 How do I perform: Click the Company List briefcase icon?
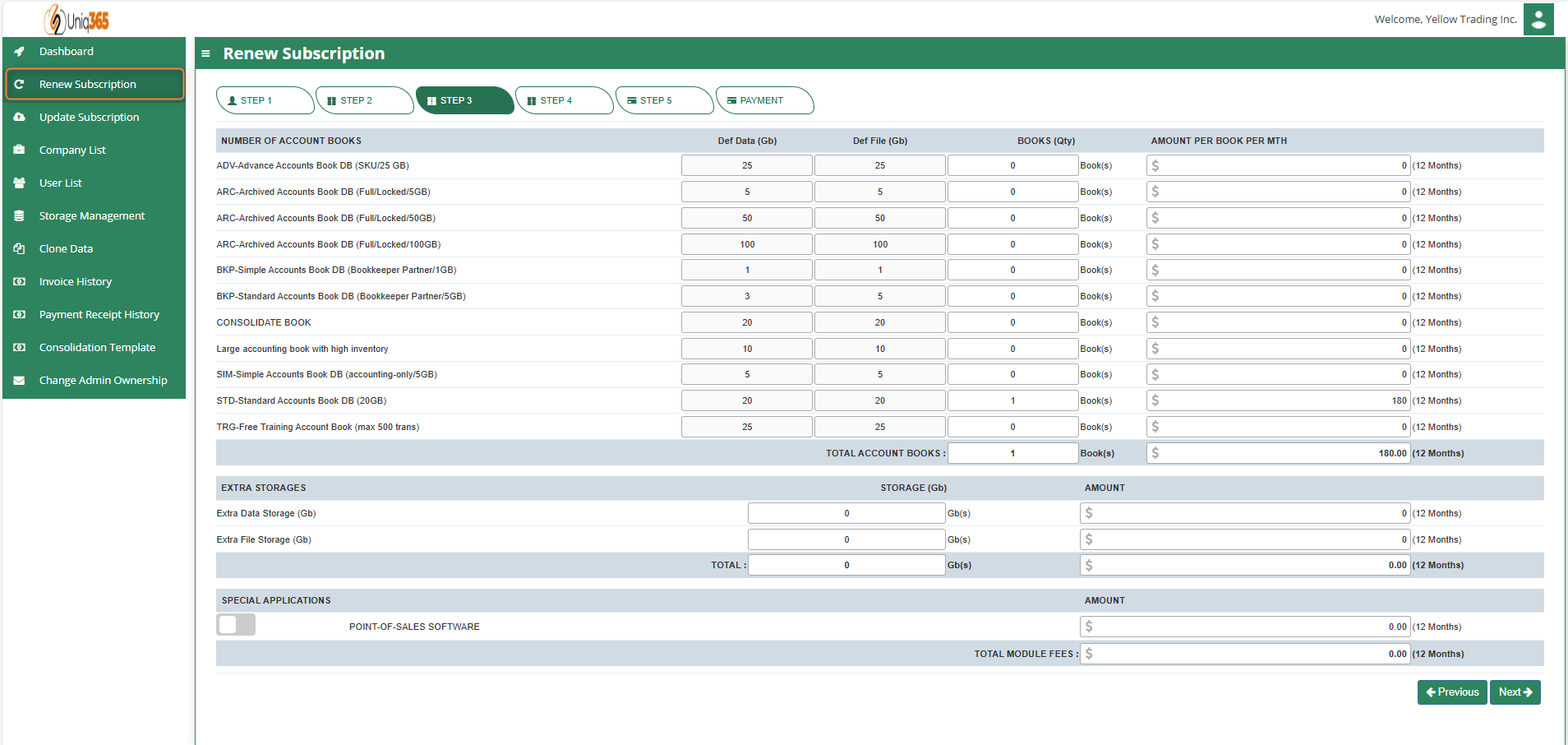pos(19,150)
